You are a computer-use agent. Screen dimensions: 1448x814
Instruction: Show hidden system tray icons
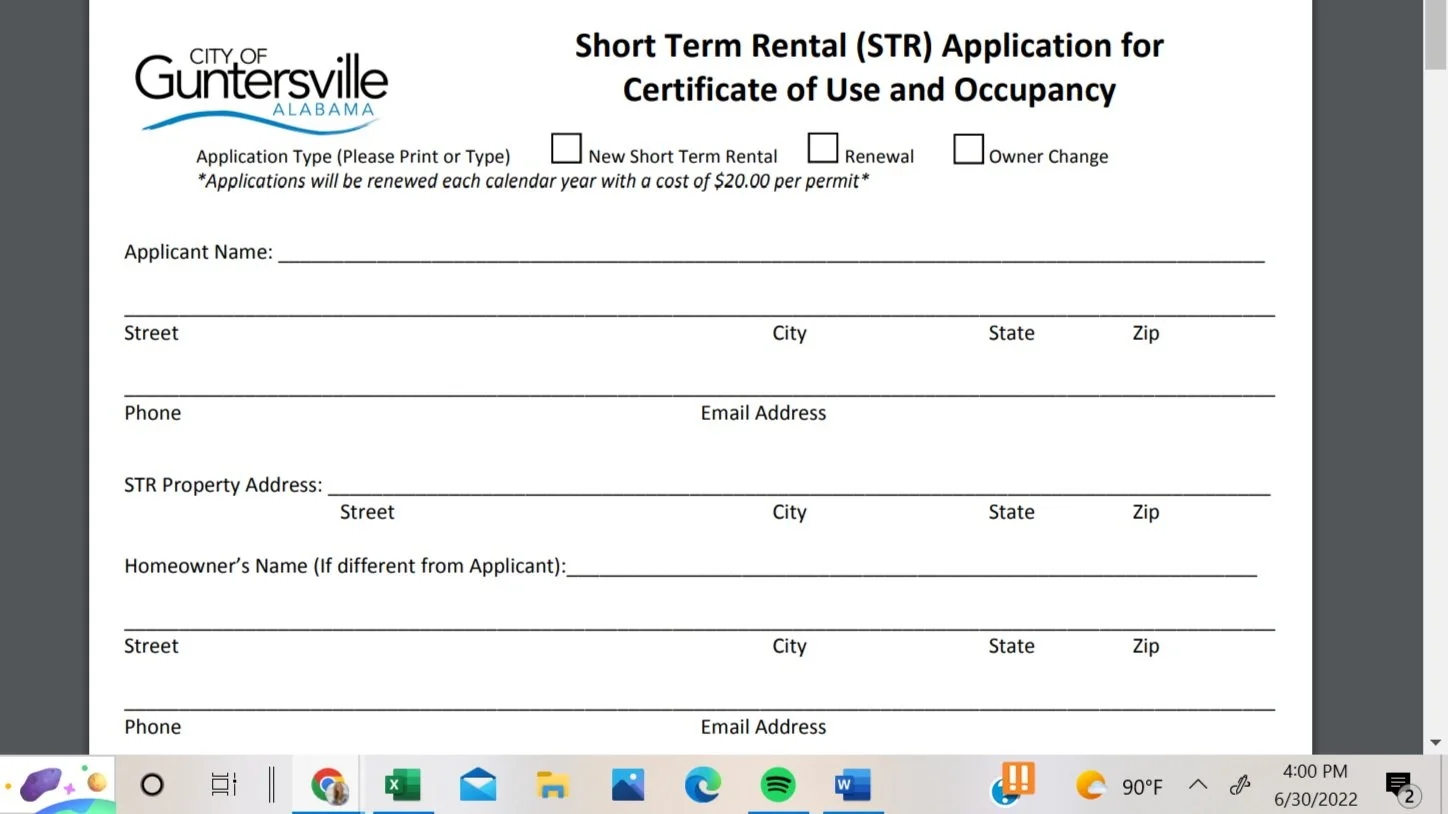coord(1197,785)
